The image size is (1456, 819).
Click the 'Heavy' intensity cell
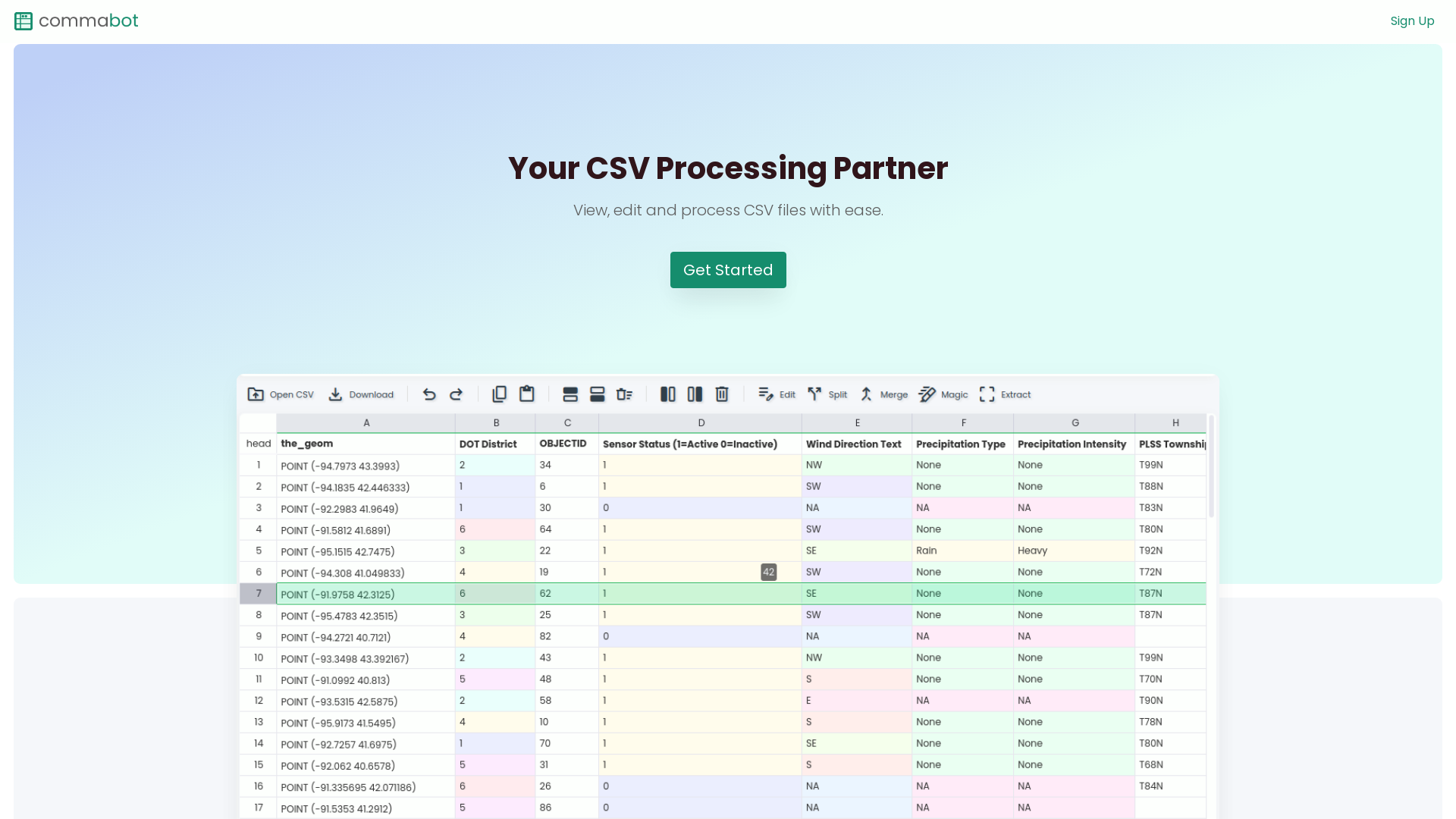1075,551
